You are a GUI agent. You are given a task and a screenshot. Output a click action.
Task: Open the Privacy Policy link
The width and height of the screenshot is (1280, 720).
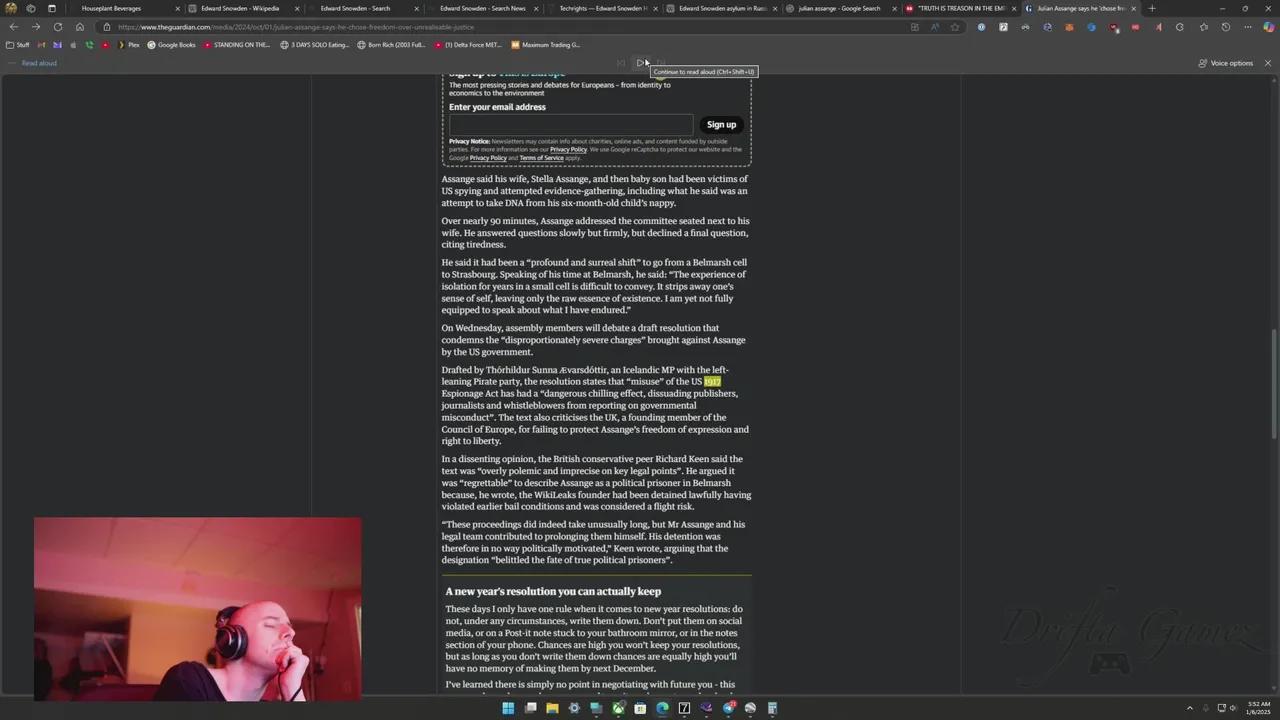[x=569, y=149]
